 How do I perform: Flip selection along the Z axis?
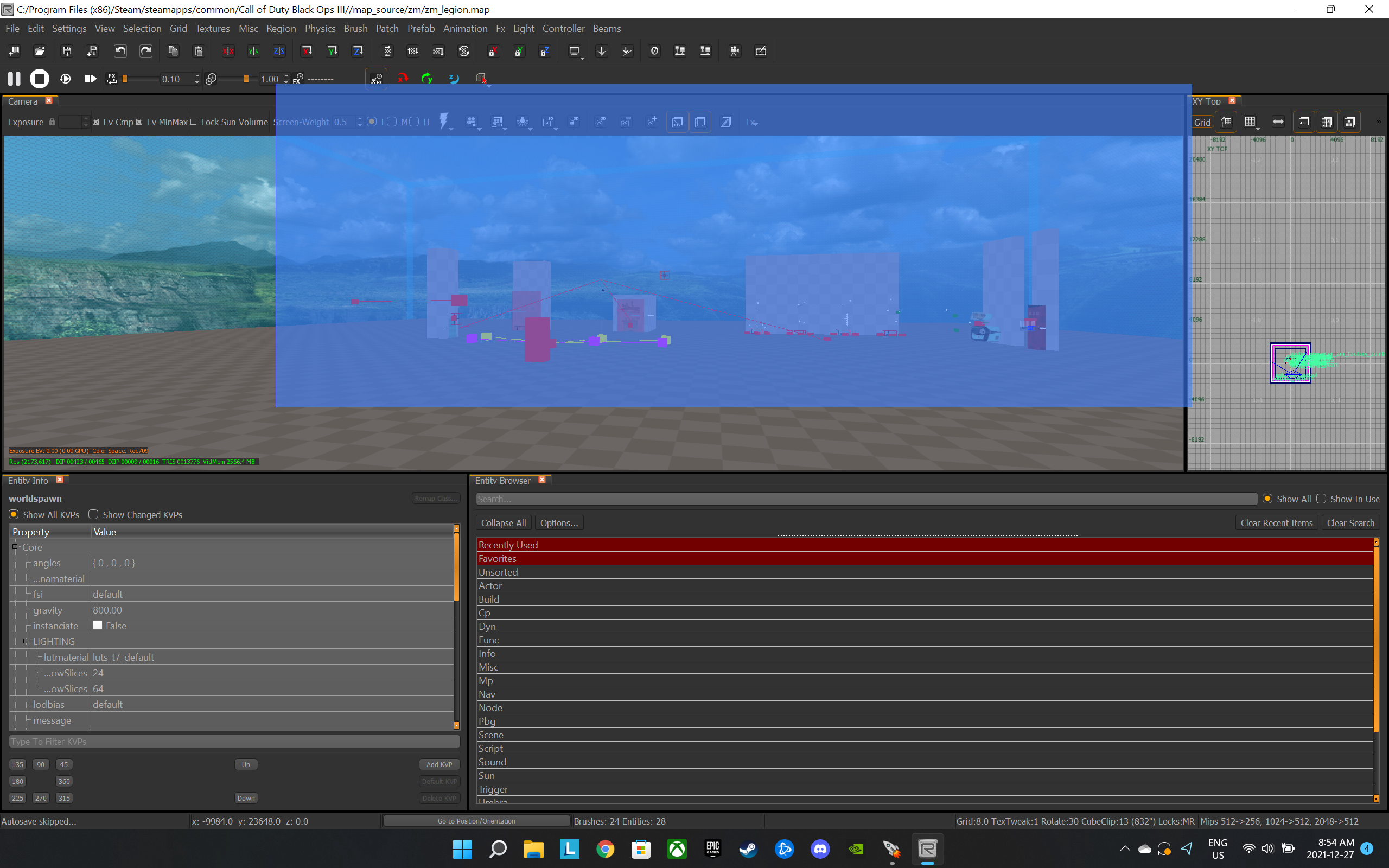[x=279, y=51]
